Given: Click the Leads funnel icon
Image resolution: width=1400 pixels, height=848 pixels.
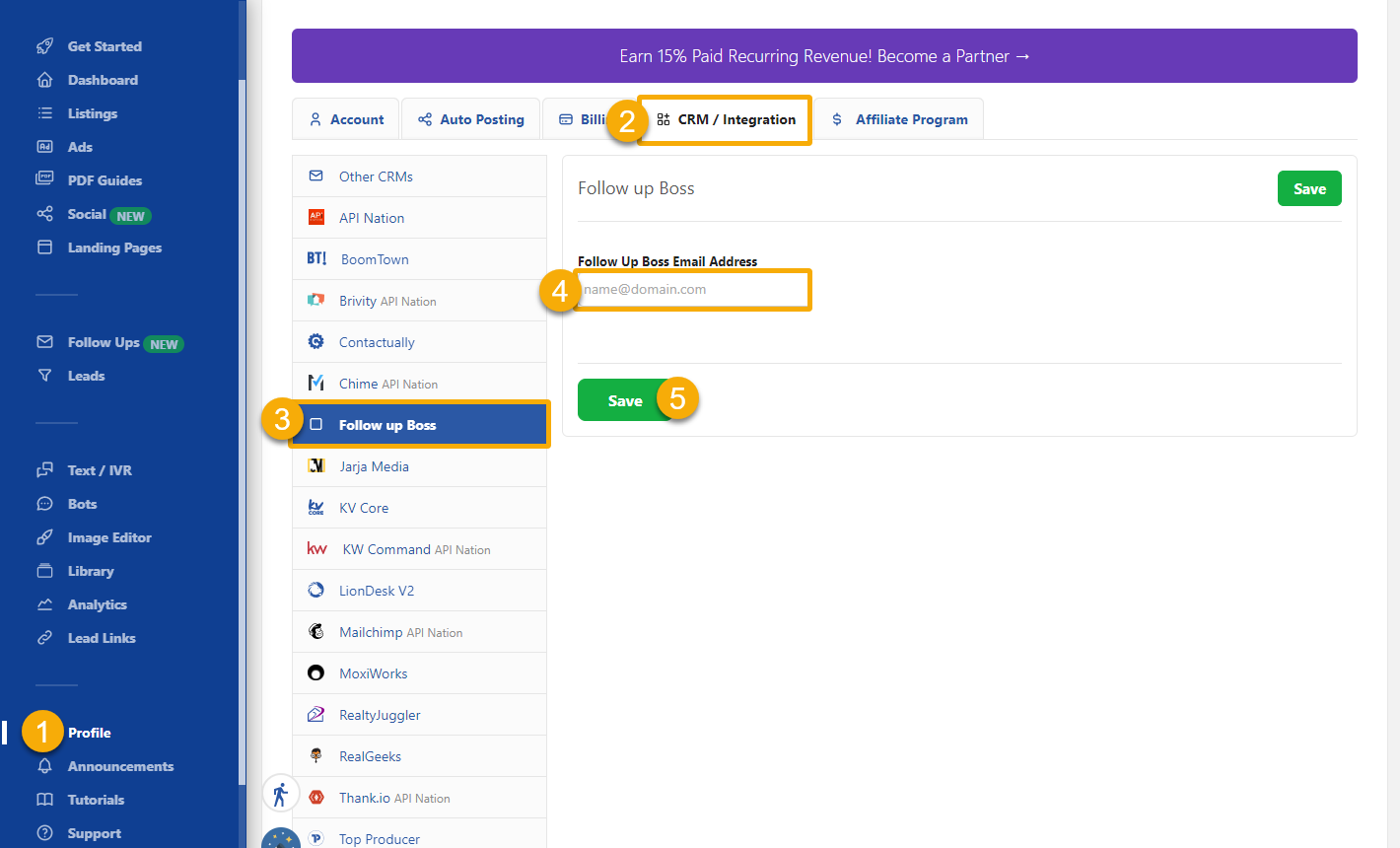Looking at the screenshot, I should [x=44, y=376].
